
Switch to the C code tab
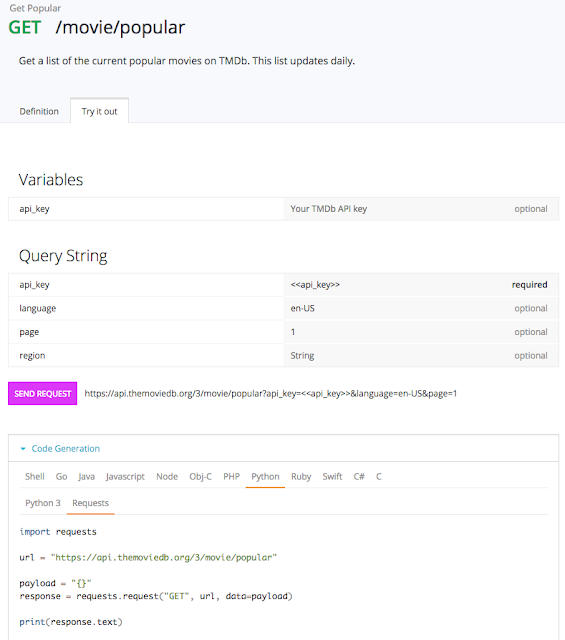[x=379, y=476]
